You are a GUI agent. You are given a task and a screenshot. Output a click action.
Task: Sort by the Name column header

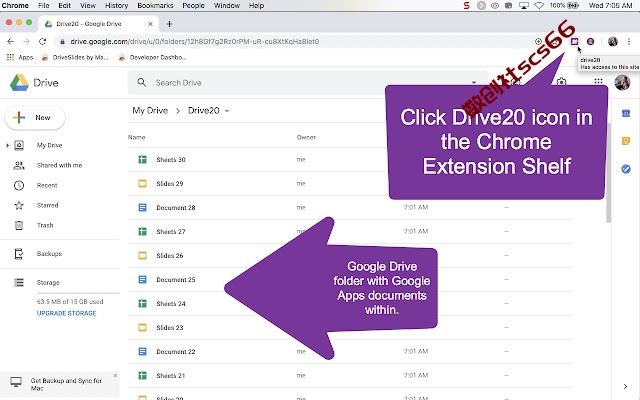[x=136, y=137]
